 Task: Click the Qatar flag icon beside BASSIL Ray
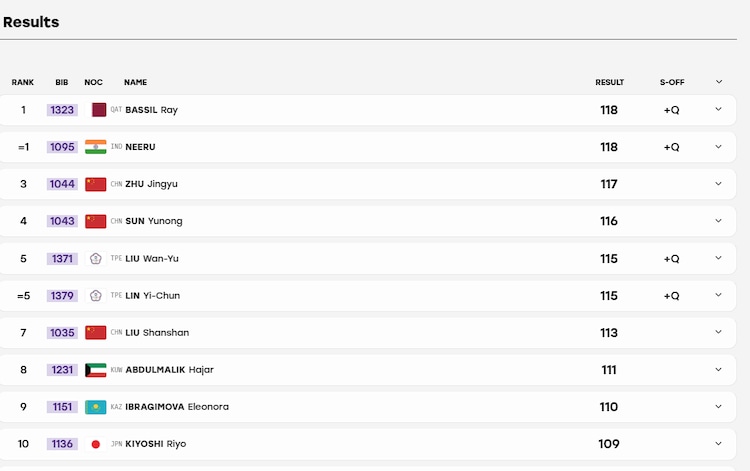[x=99, y=110]
